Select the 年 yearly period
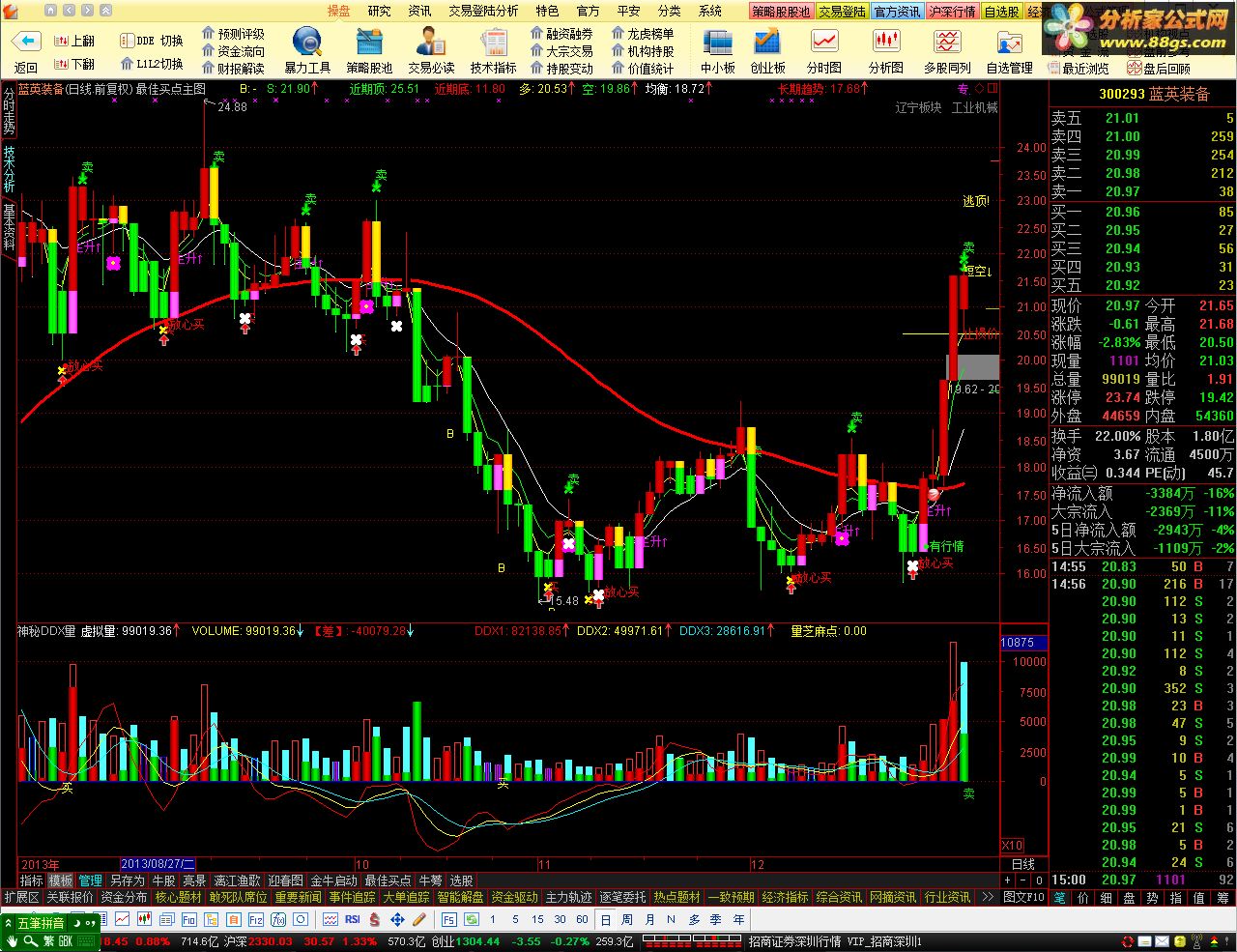This screenshot has height=952, width=1237. (739, 919)
